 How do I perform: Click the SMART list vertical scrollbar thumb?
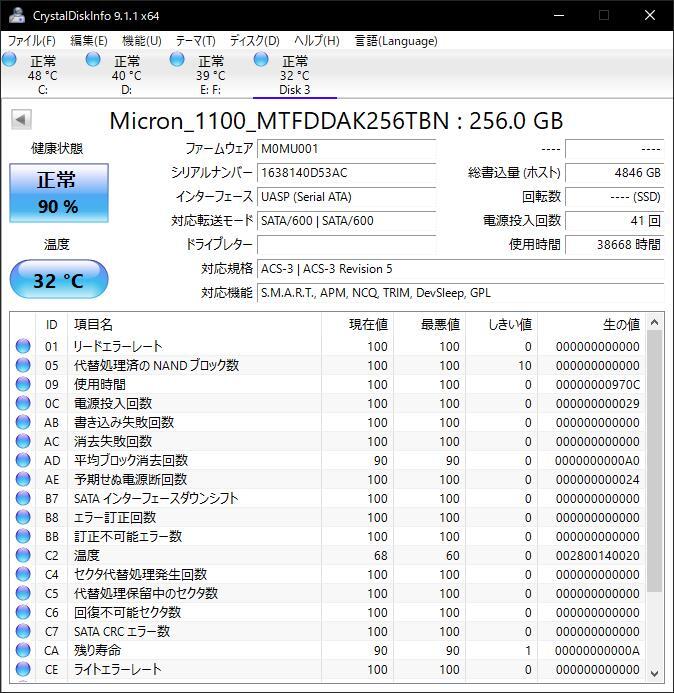pyautogui.click(x=655, y=461)
